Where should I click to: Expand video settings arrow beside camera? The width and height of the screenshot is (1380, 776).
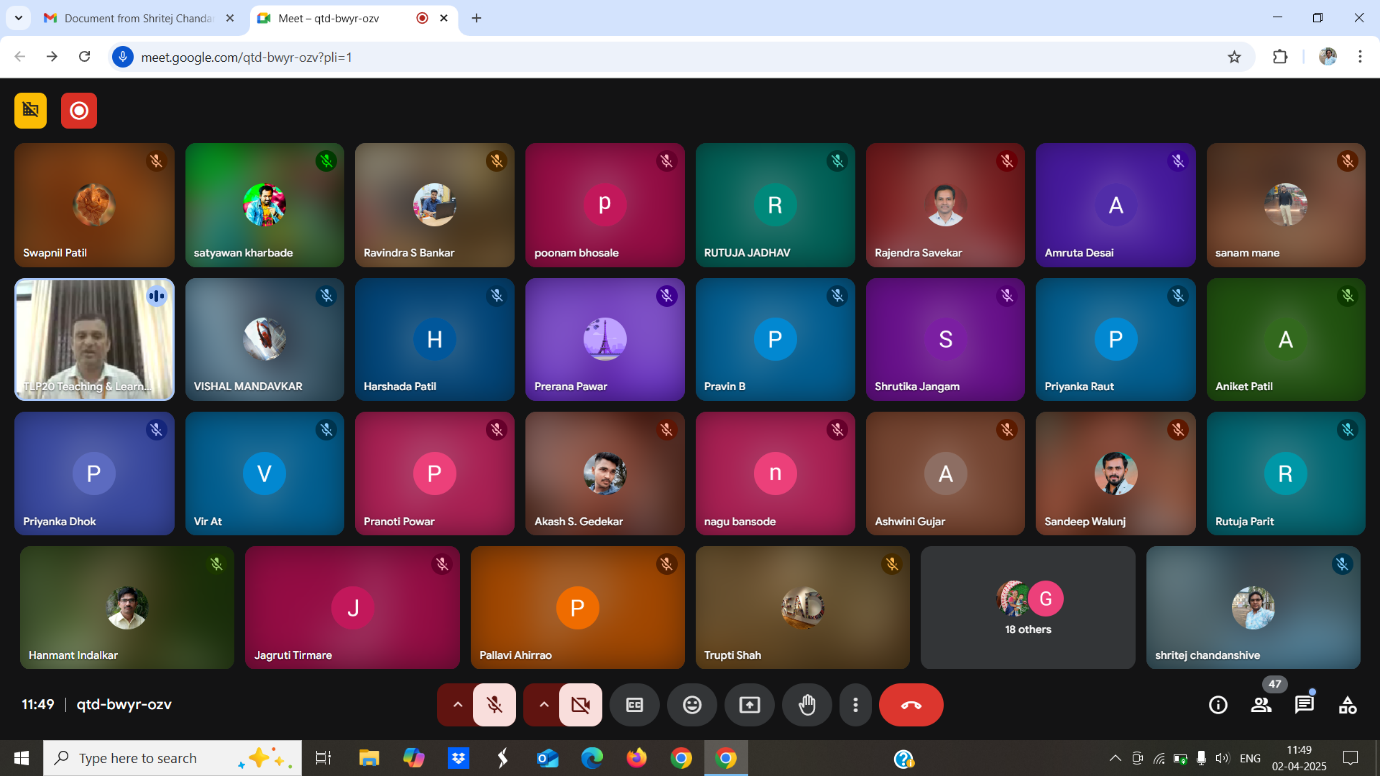(x=543, y=705)
